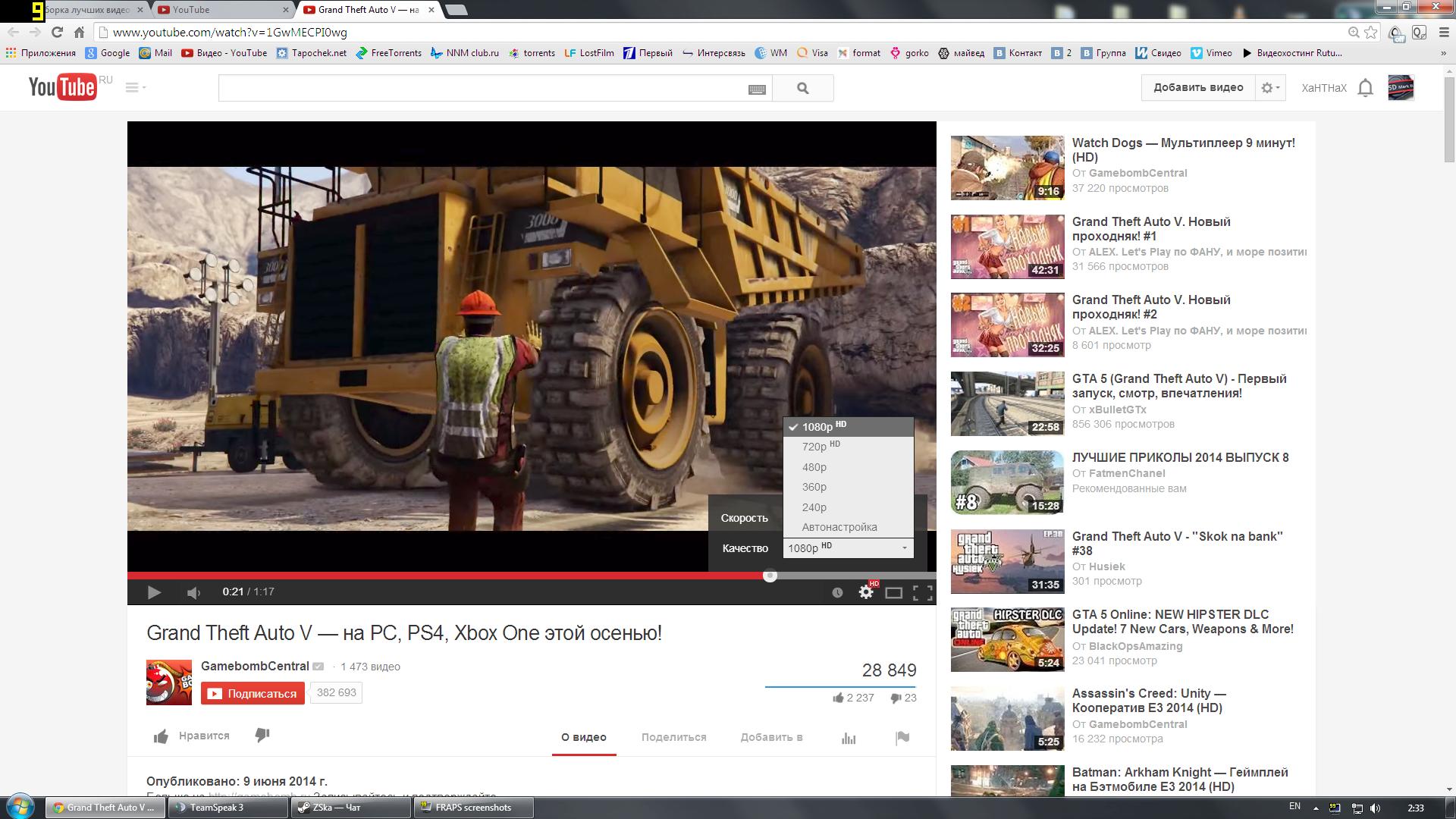
Task: Switch to TeamSpeak 3 taskbar window
Action: pyautogui.click(x=228, y=808)
